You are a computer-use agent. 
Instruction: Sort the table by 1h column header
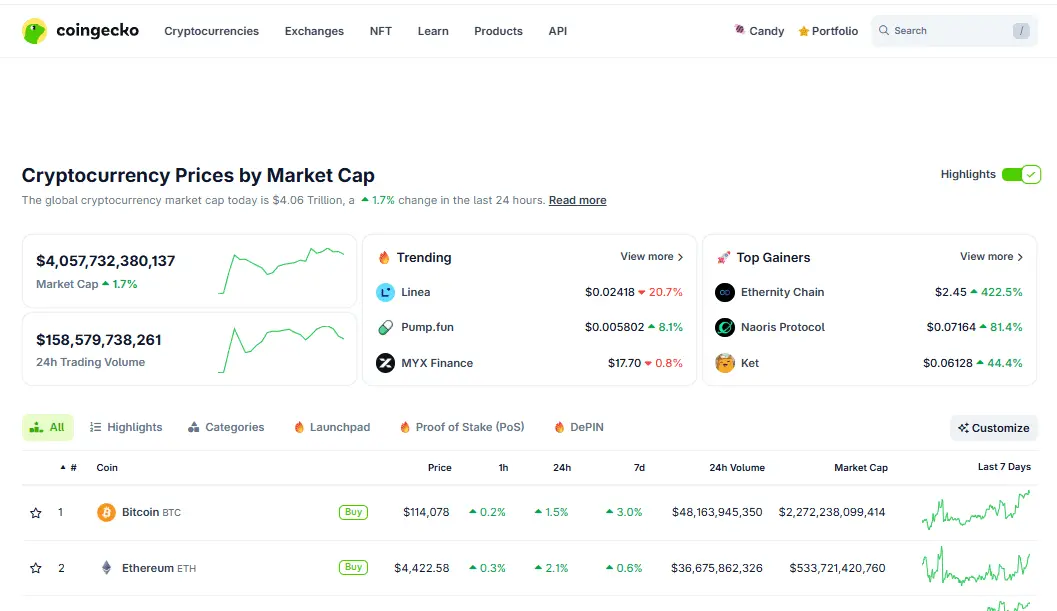[x=503, y=467]
